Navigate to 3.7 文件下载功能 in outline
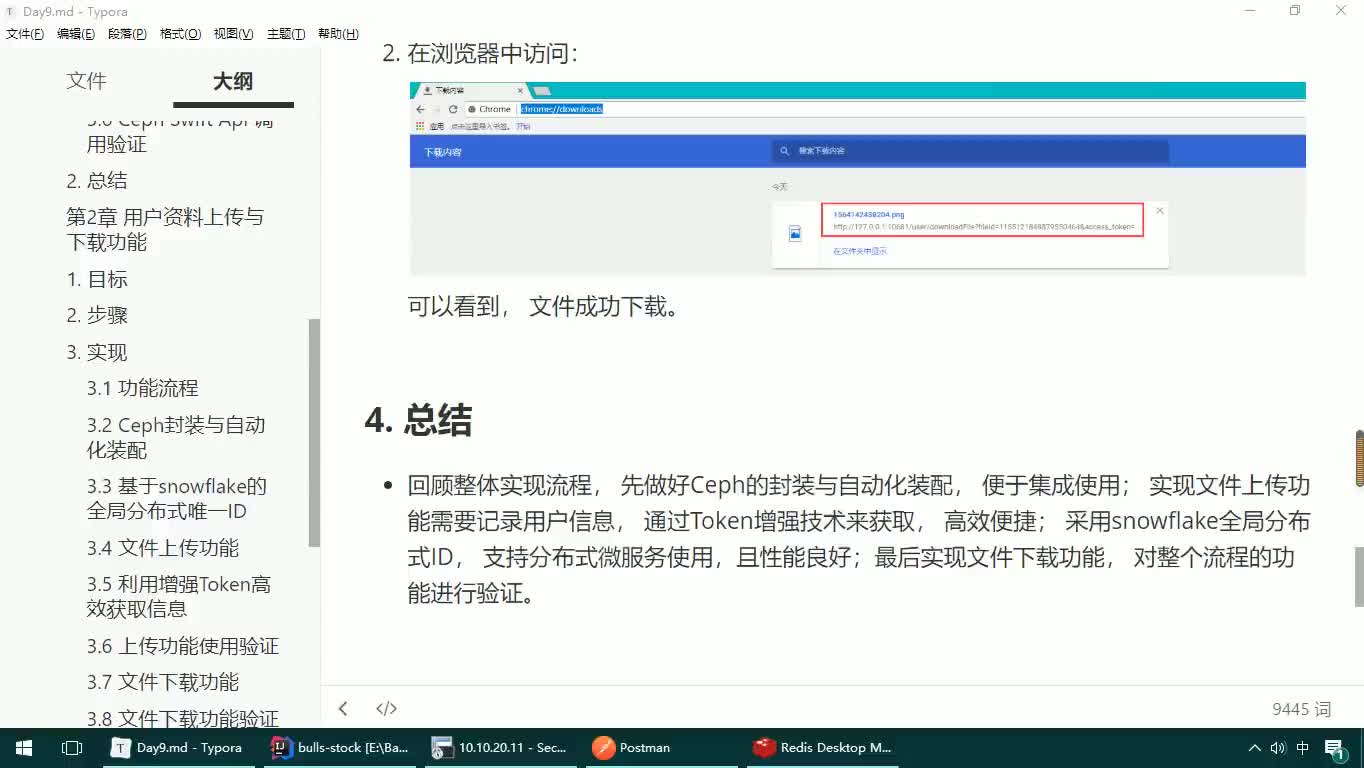This screenshot has width=1364, height=768. pos(162,682)
